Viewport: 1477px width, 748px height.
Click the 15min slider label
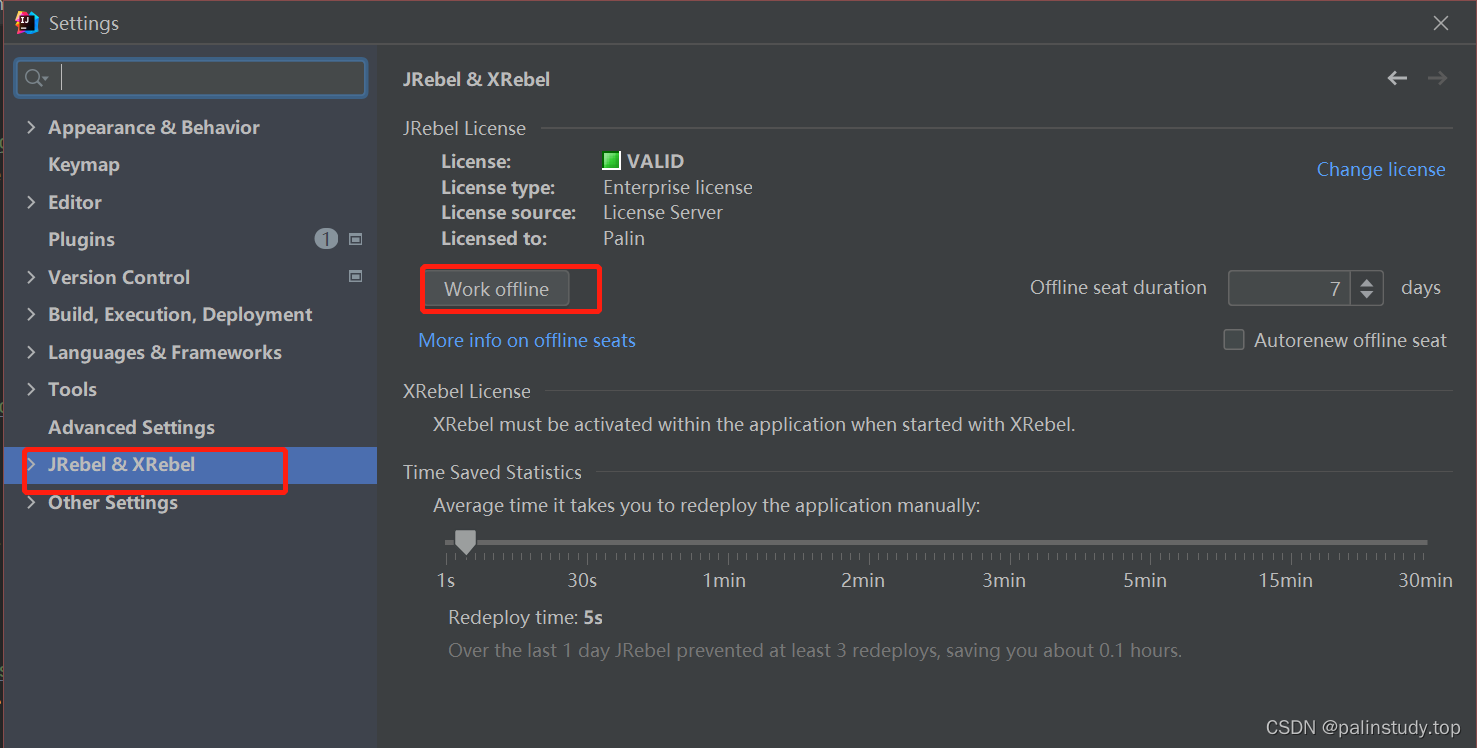(1285, 580)
